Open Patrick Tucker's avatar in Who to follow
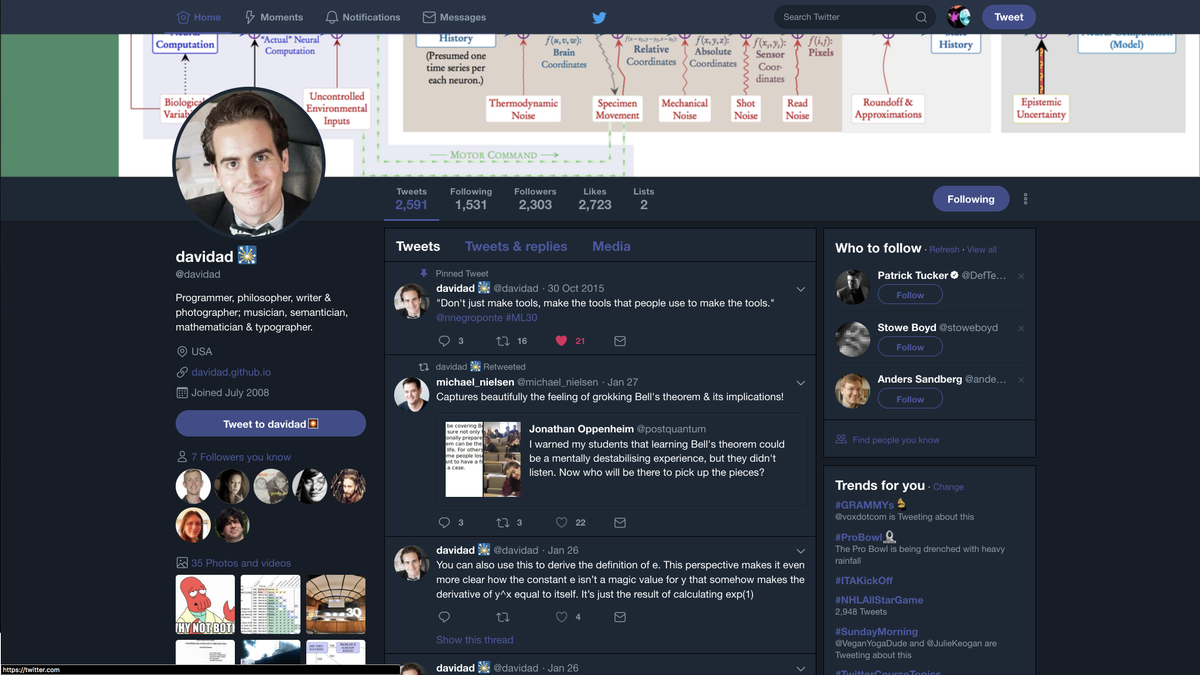Image resolution: width=1200 pixels, height=675 pixels. tap(853, 286)
